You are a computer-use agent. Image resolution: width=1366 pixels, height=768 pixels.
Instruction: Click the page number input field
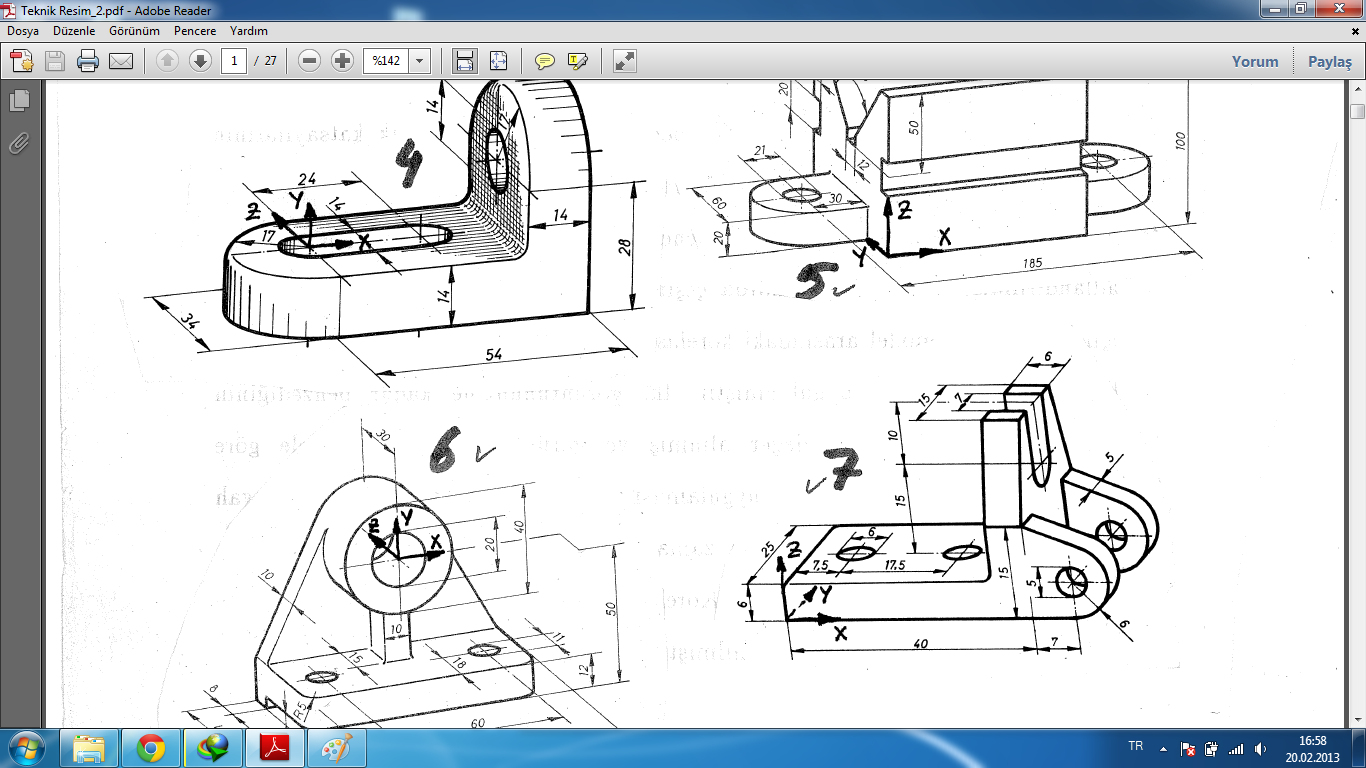click(234, 61)
